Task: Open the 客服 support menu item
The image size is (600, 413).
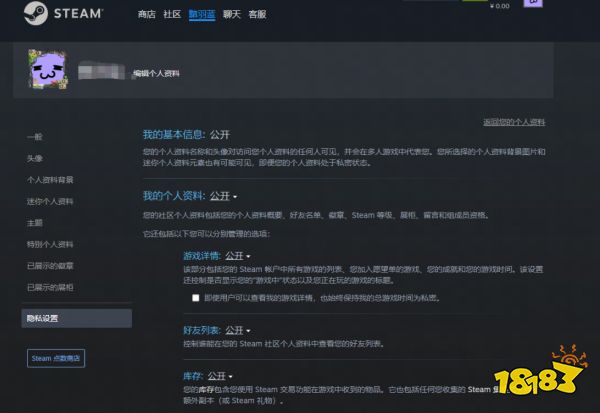Action: [257, 15]
